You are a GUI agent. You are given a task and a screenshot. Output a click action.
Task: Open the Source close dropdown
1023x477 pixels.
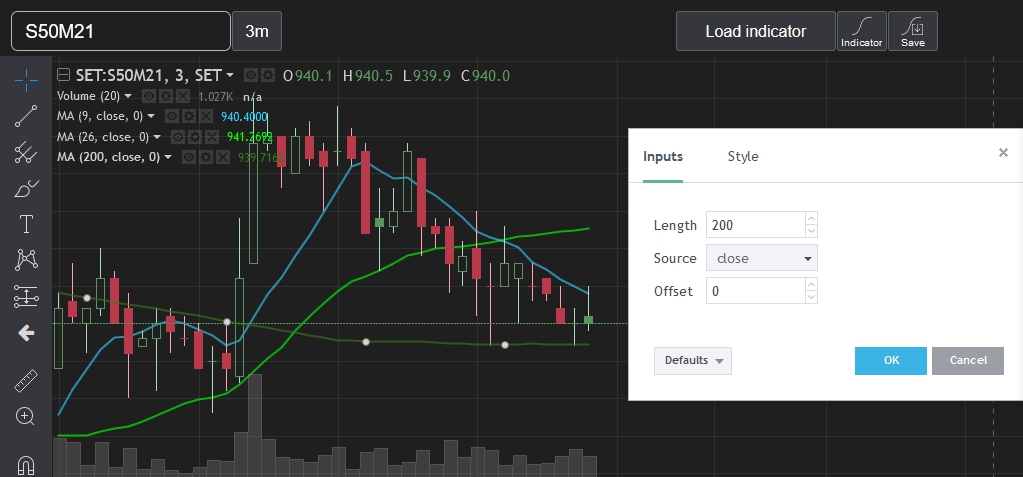[x=761, y=258]
